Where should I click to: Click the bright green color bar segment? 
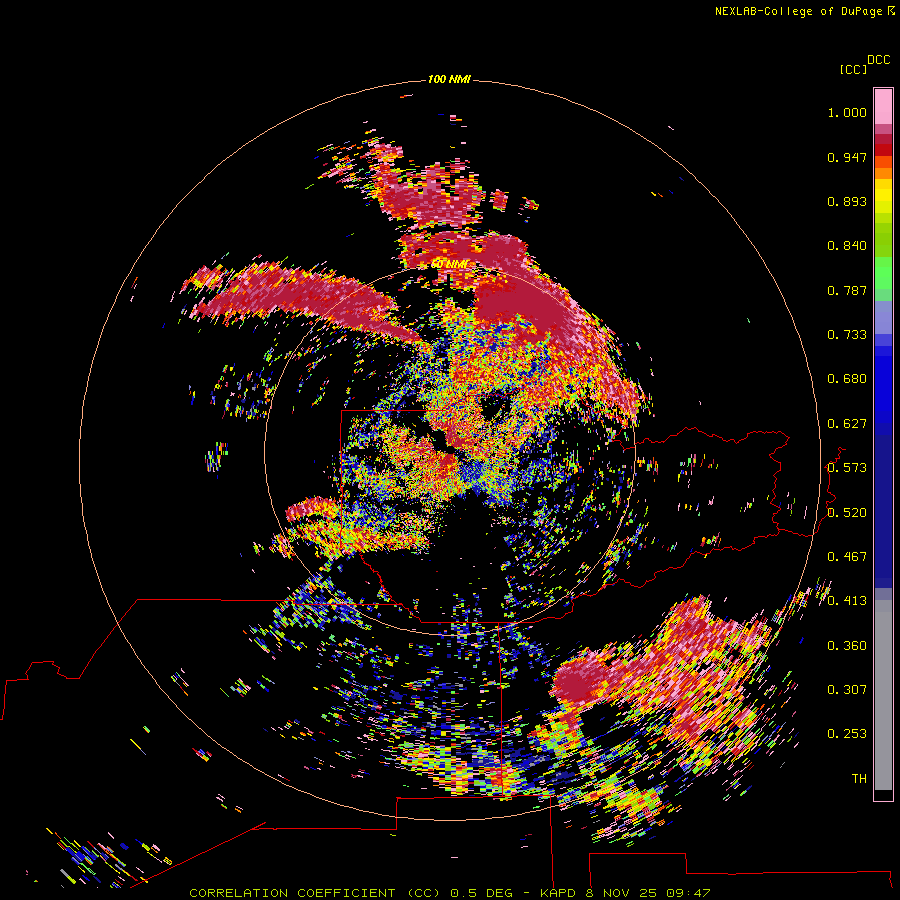click(883, 273)
